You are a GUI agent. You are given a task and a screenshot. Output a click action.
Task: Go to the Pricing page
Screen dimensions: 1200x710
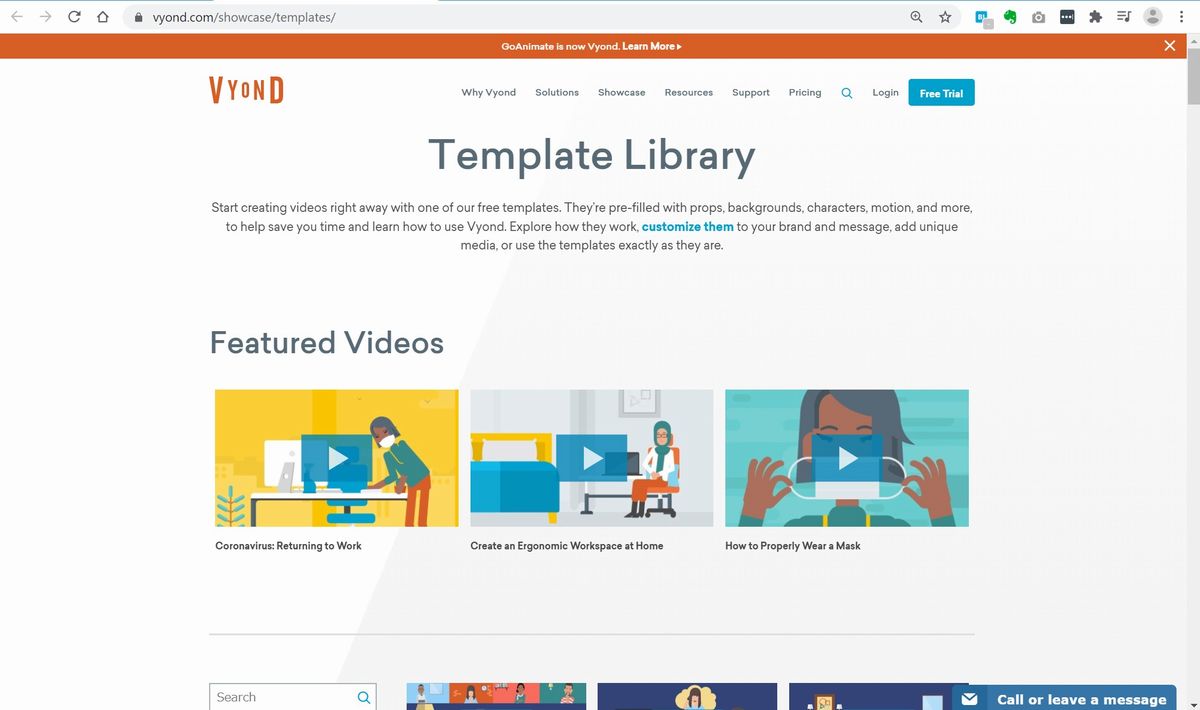[x=805, y=92]
